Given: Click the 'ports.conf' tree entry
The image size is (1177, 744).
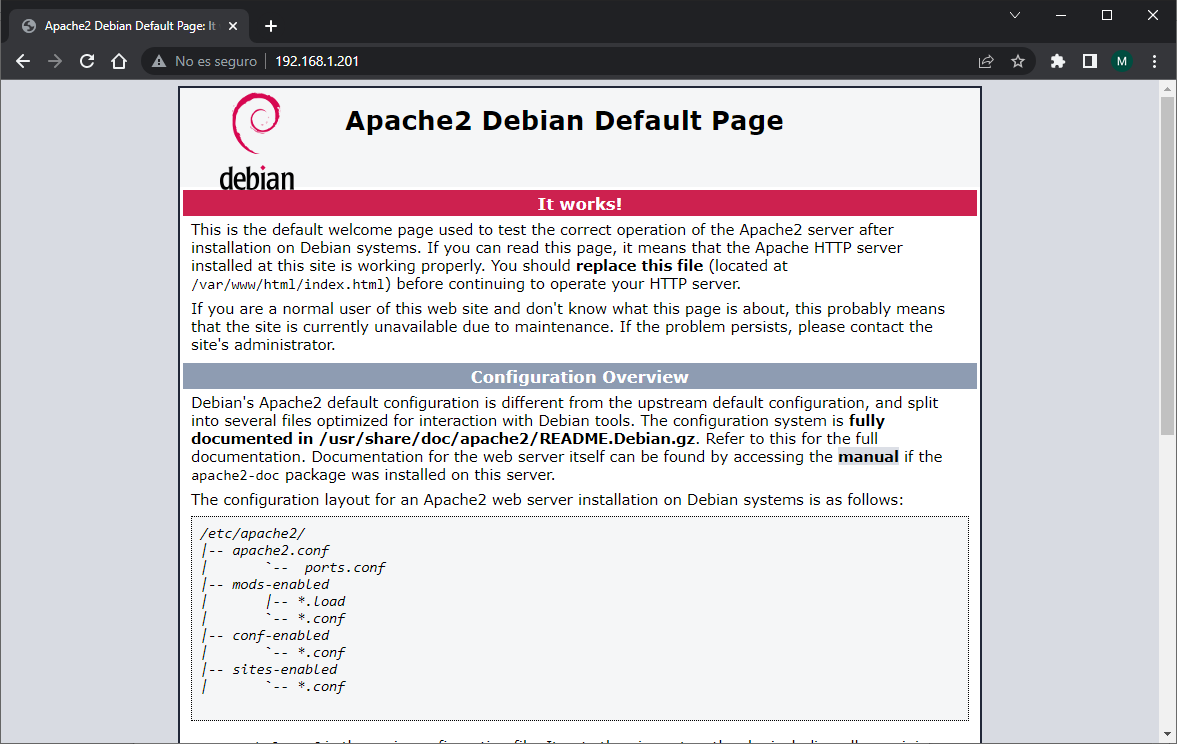Looking at the screenshot, I should click(345, 568).
